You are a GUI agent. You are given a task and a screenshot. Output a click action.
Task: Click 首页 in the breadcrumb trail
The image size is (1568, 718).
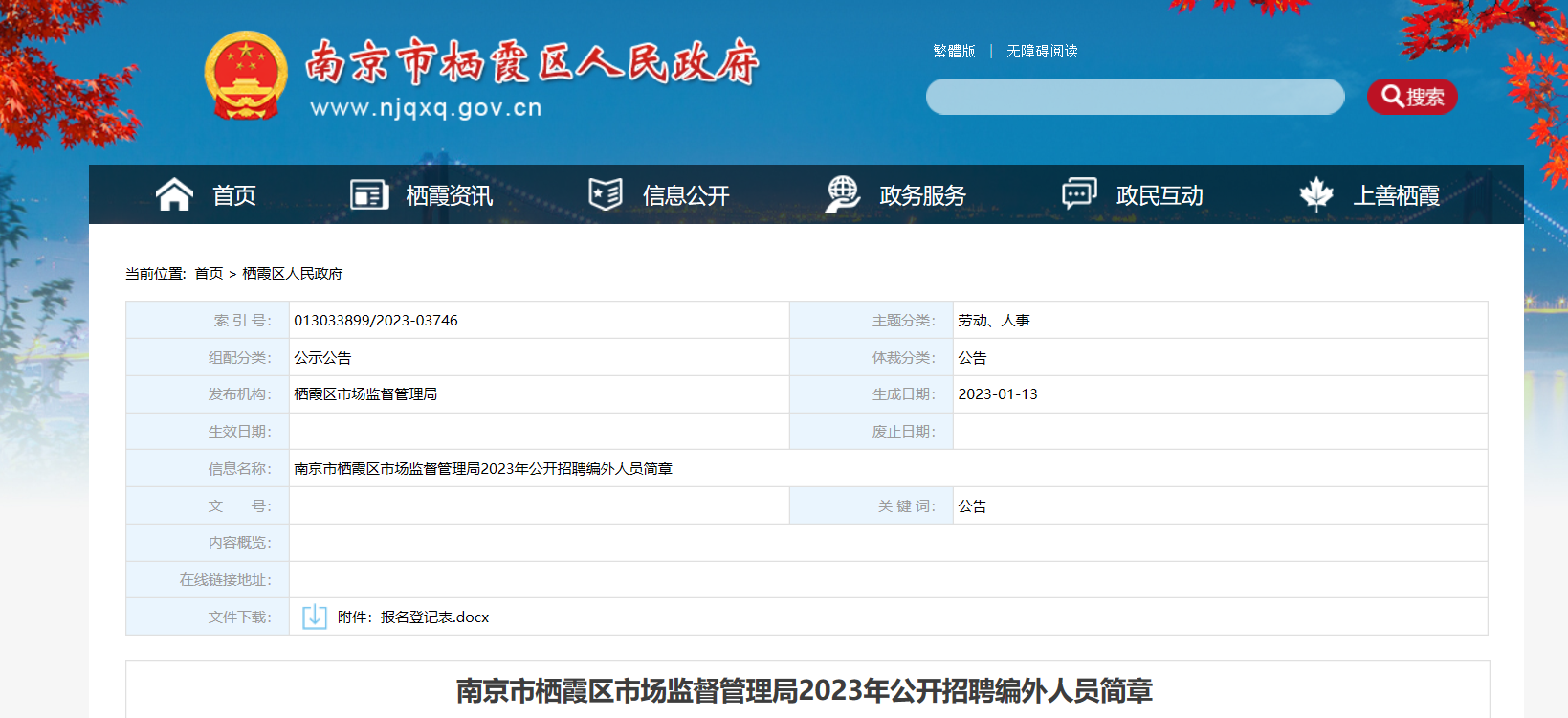click(209, 274)
